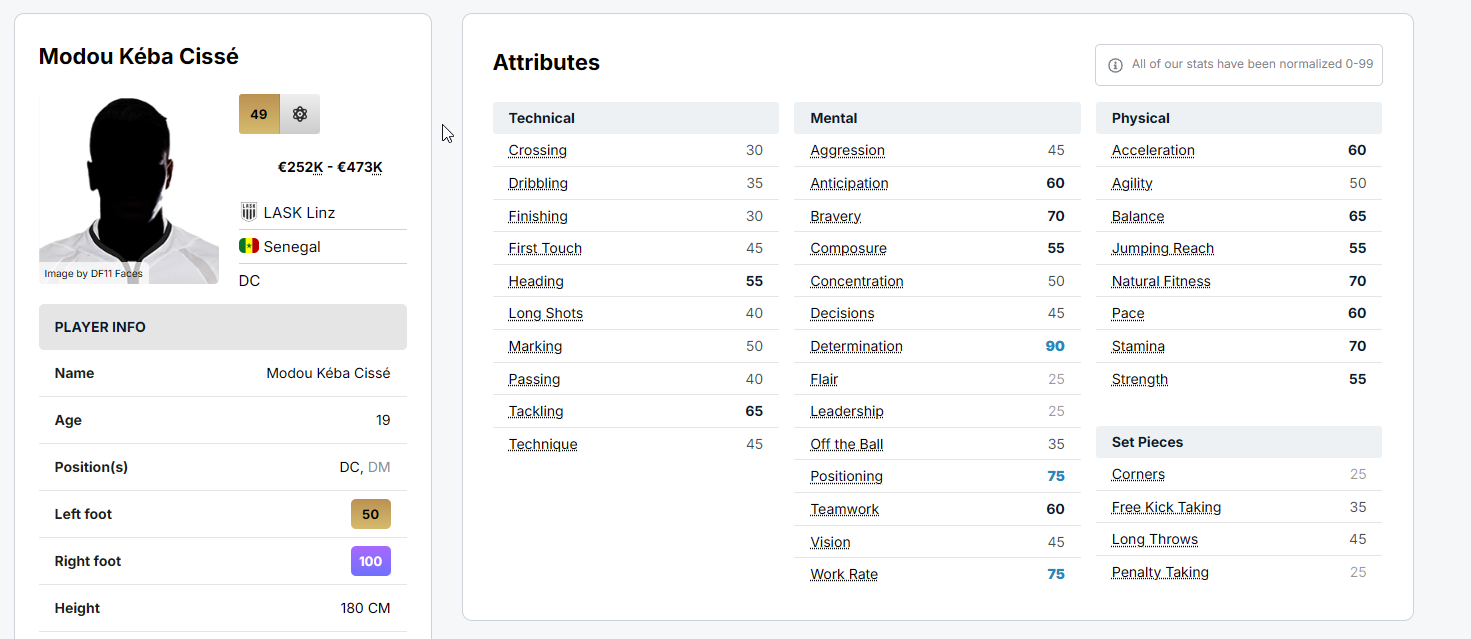Click the Jumping Reach attribute label
Viewport: 1471px width, 639px height.
1162,248
